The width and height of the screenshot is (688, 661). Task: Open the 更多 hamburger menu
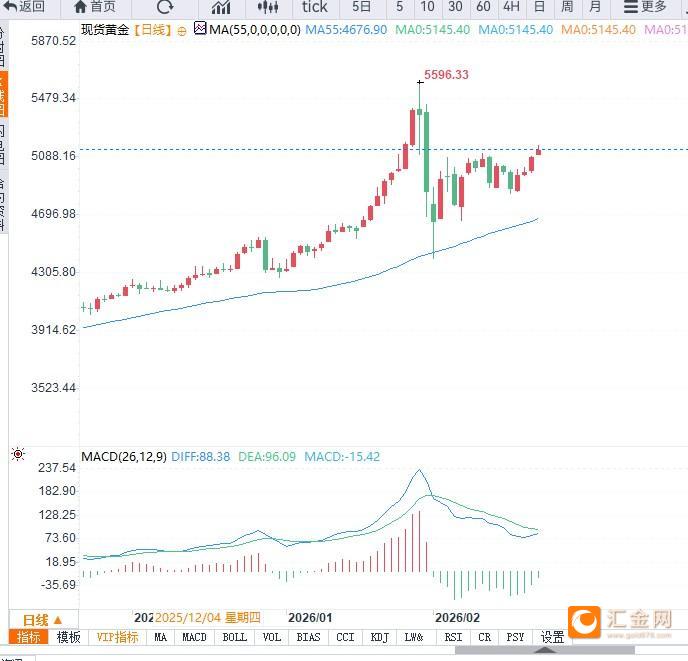coord(645,7)
